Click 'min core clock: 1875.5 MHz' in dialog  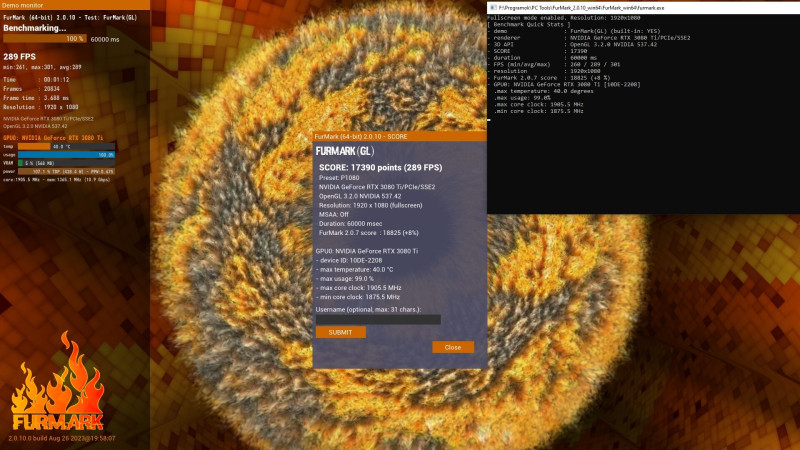click(x=358, y=297)
